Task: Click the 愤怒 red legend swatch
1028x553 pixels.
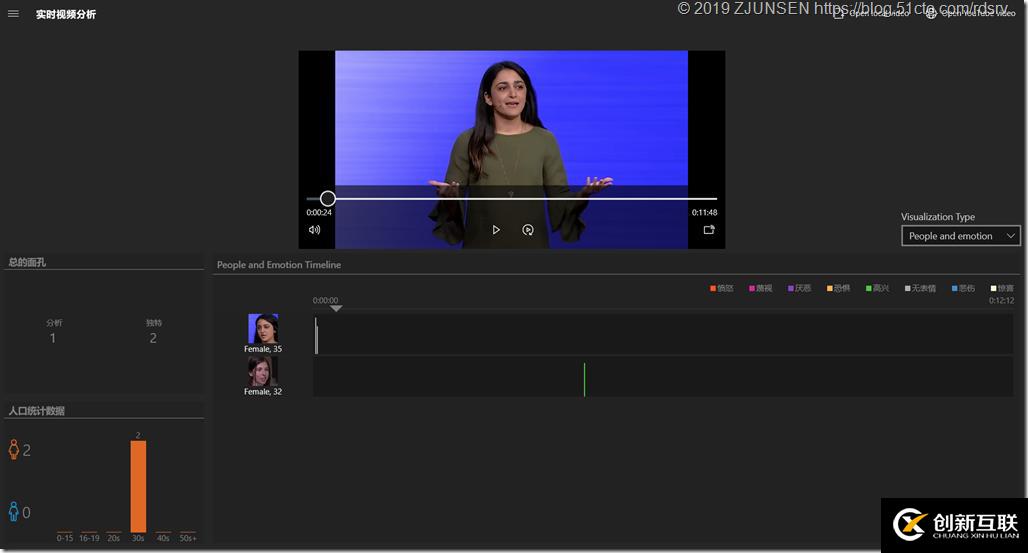Action: click(713, 289)
